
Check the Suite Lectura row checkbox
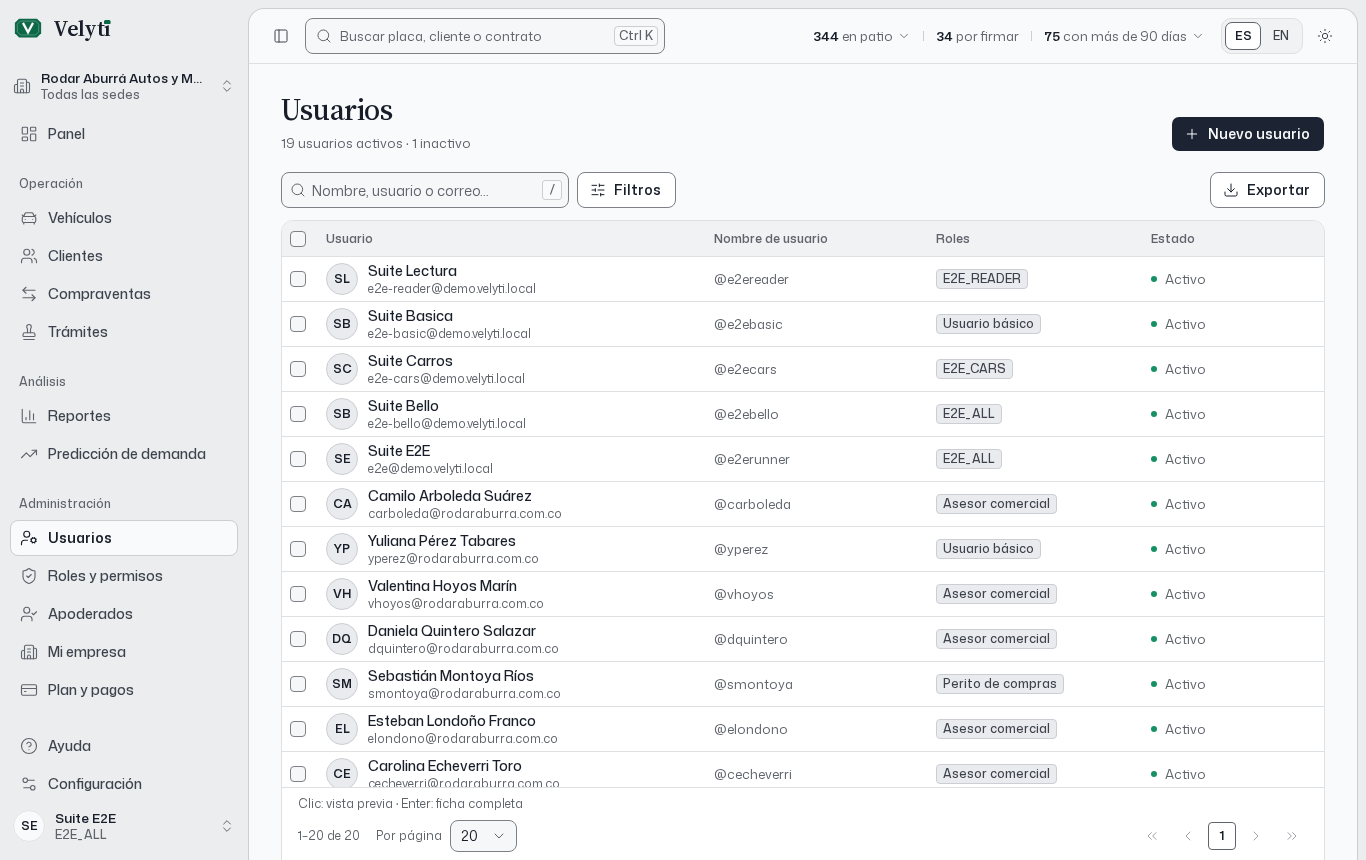coord(298,279)
